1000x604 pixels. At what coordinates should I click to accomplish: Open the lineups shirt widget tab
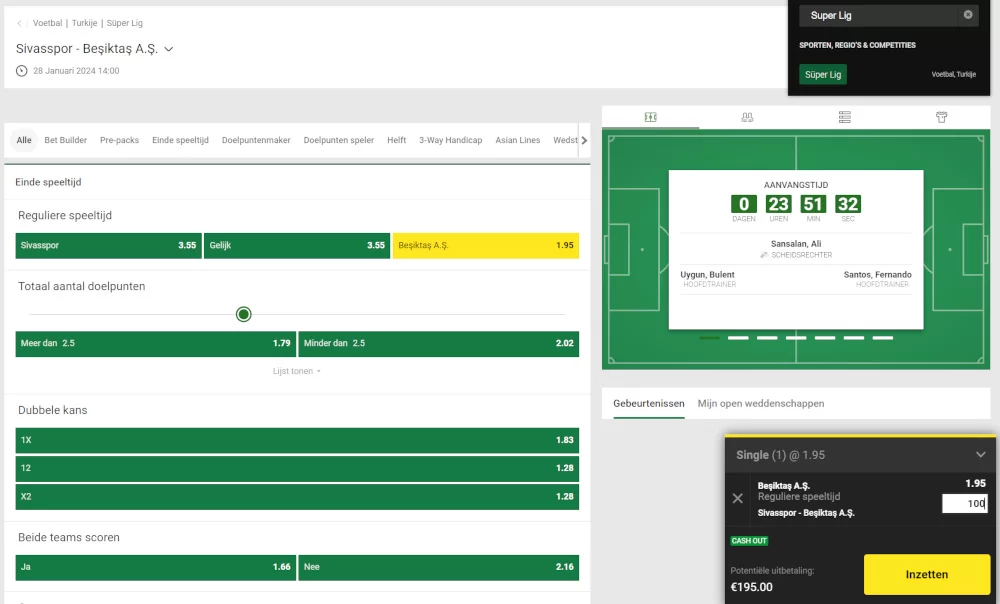941,117
